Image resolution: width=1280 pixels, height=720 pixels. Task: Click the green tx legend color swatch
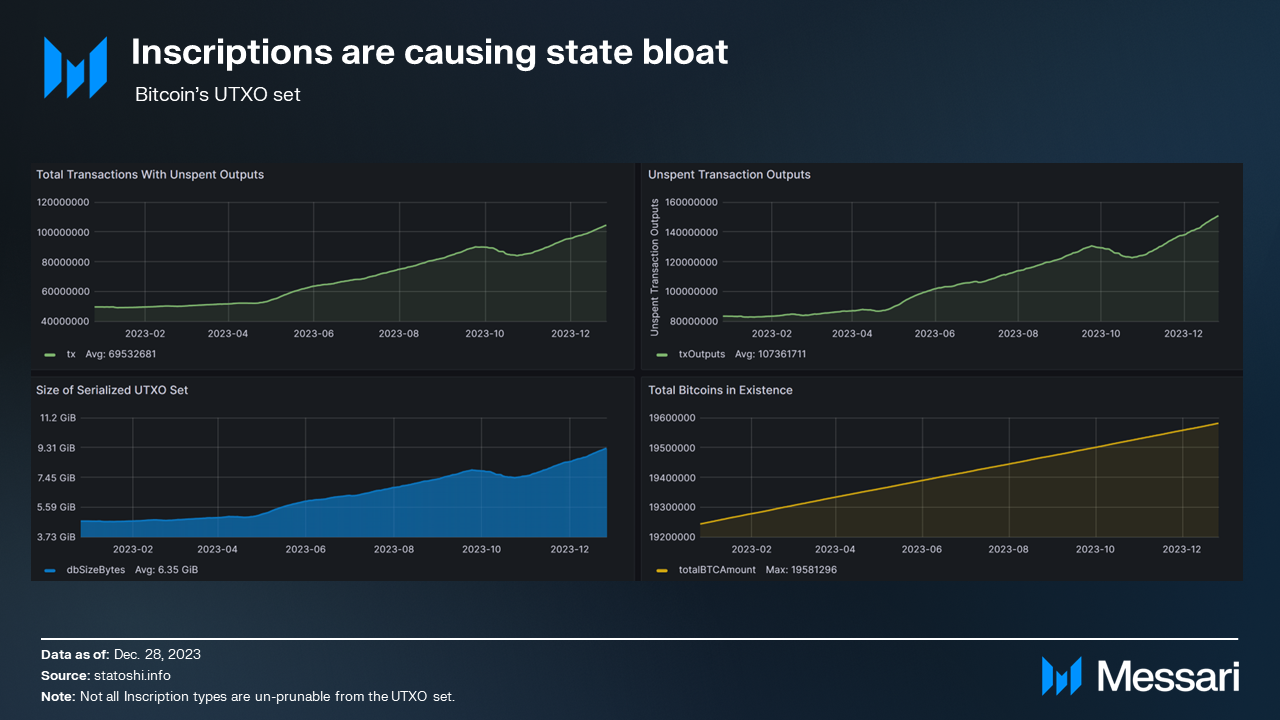(x=50, y=354)
